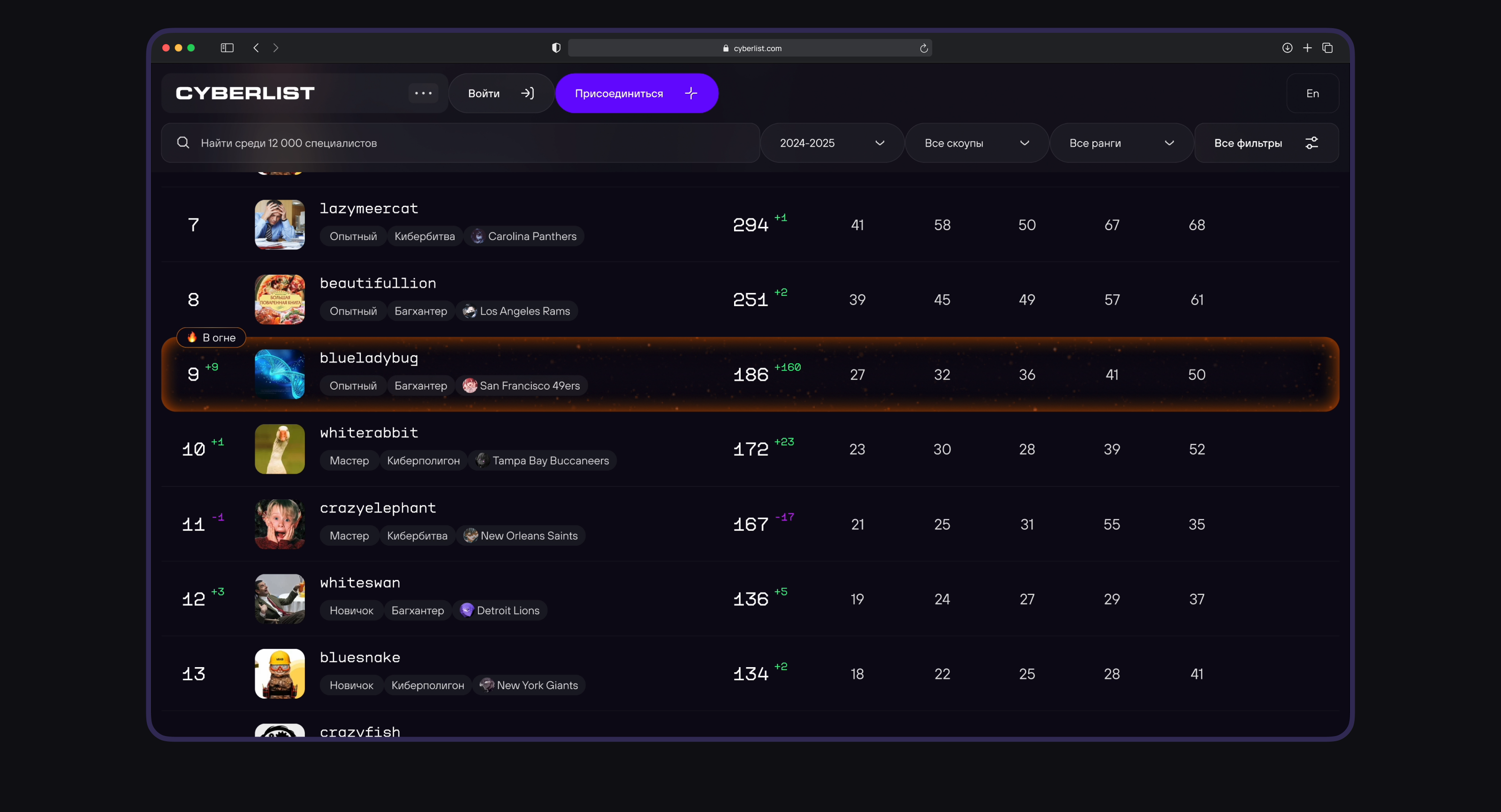
Task: Toggle the browser sidebar icon
Action: point(227,48)
